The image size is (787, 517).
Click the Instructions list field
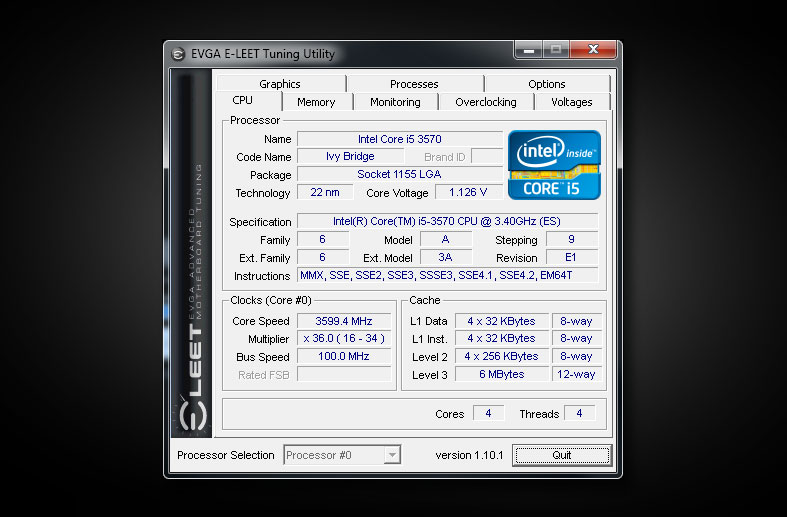[x=447, y=275]
